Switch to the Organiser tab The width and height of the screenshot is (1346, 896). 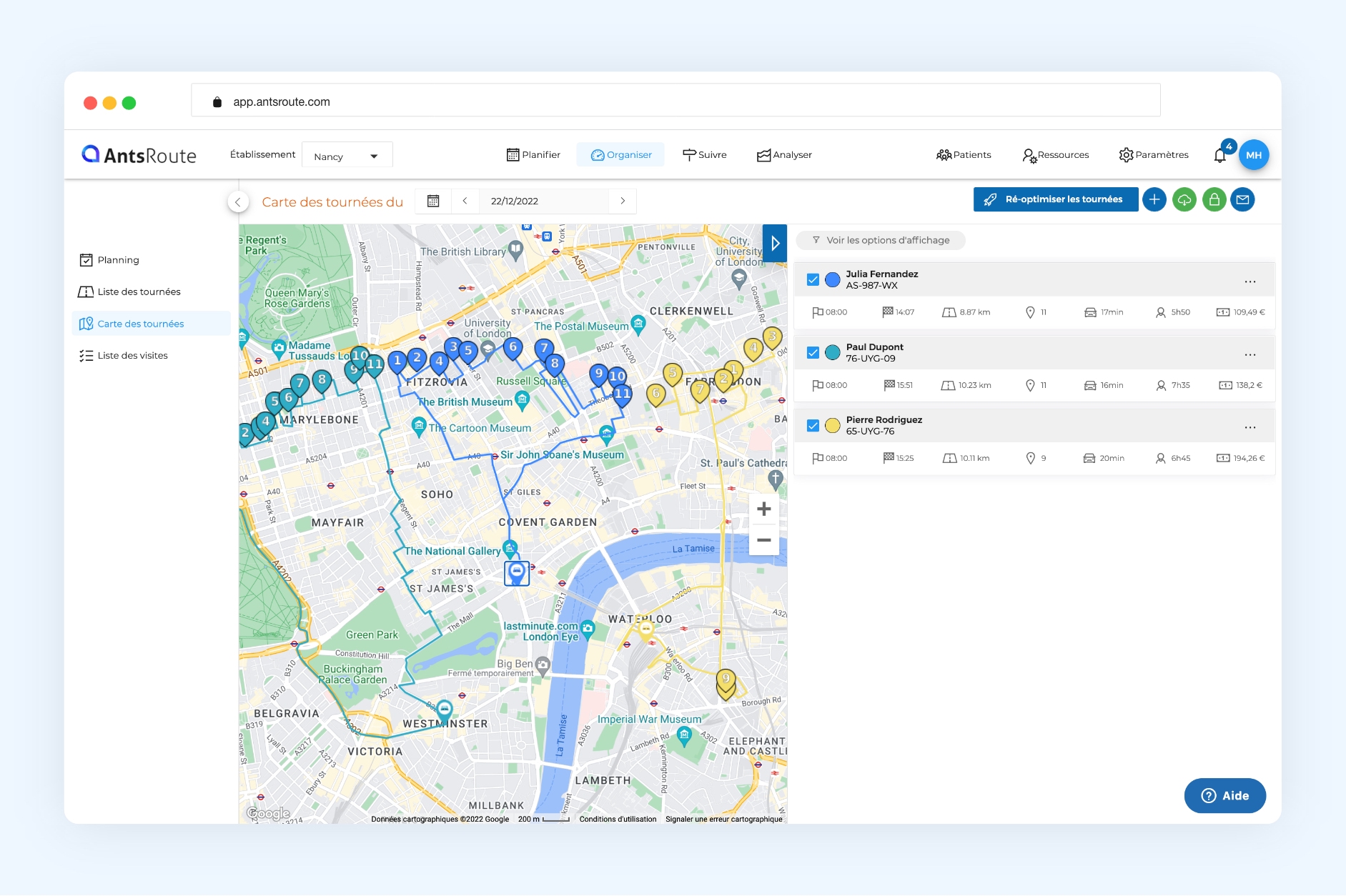click(620, 154)
